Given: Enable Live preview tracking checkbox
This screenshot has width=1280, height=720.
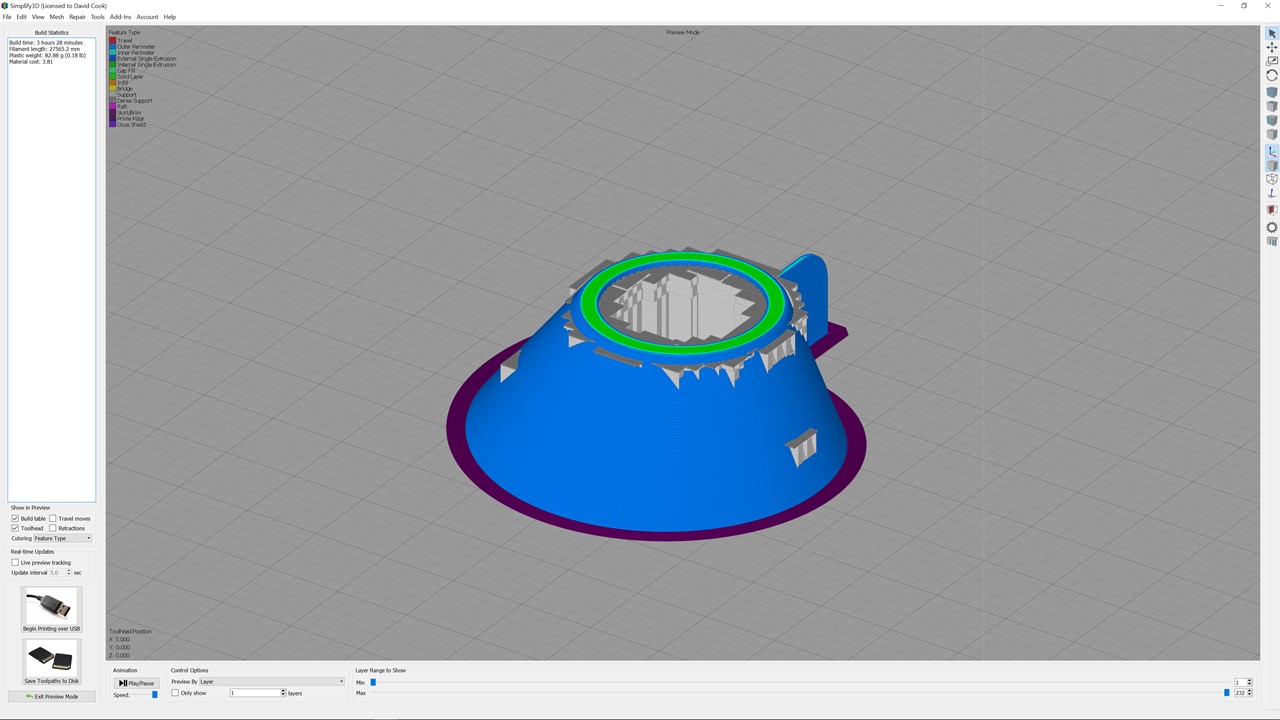Looking at the screenshot, I should click(15, 562).
